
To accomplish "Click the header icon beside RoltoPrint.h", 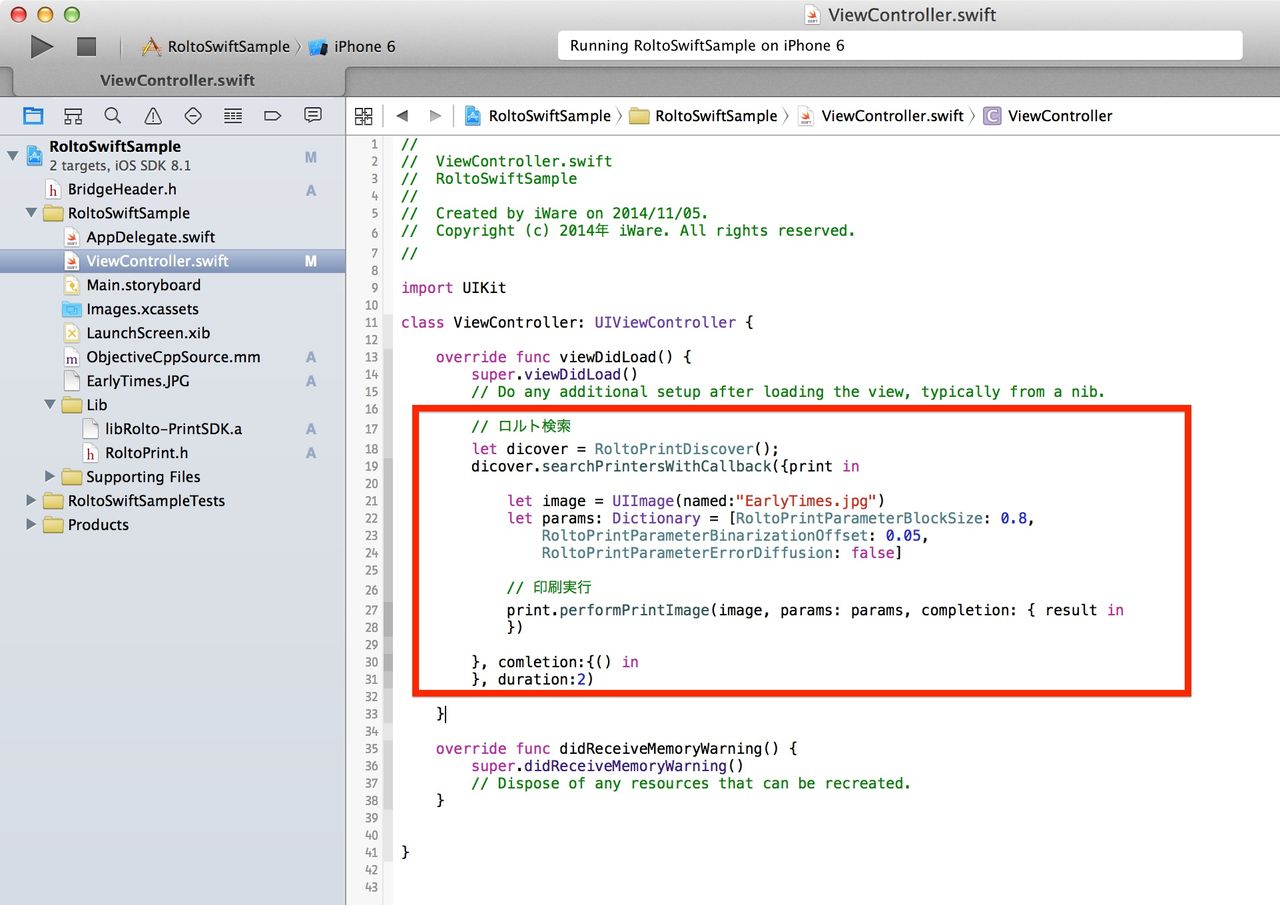I will point(90,453).
